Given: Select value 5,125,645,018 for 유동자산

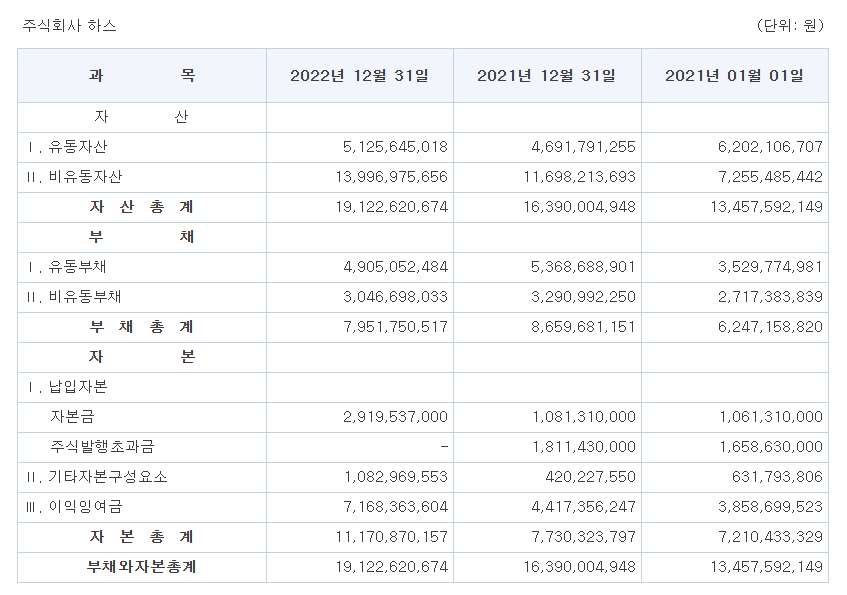Looking at the screenshot, I should tap(395, 147).
